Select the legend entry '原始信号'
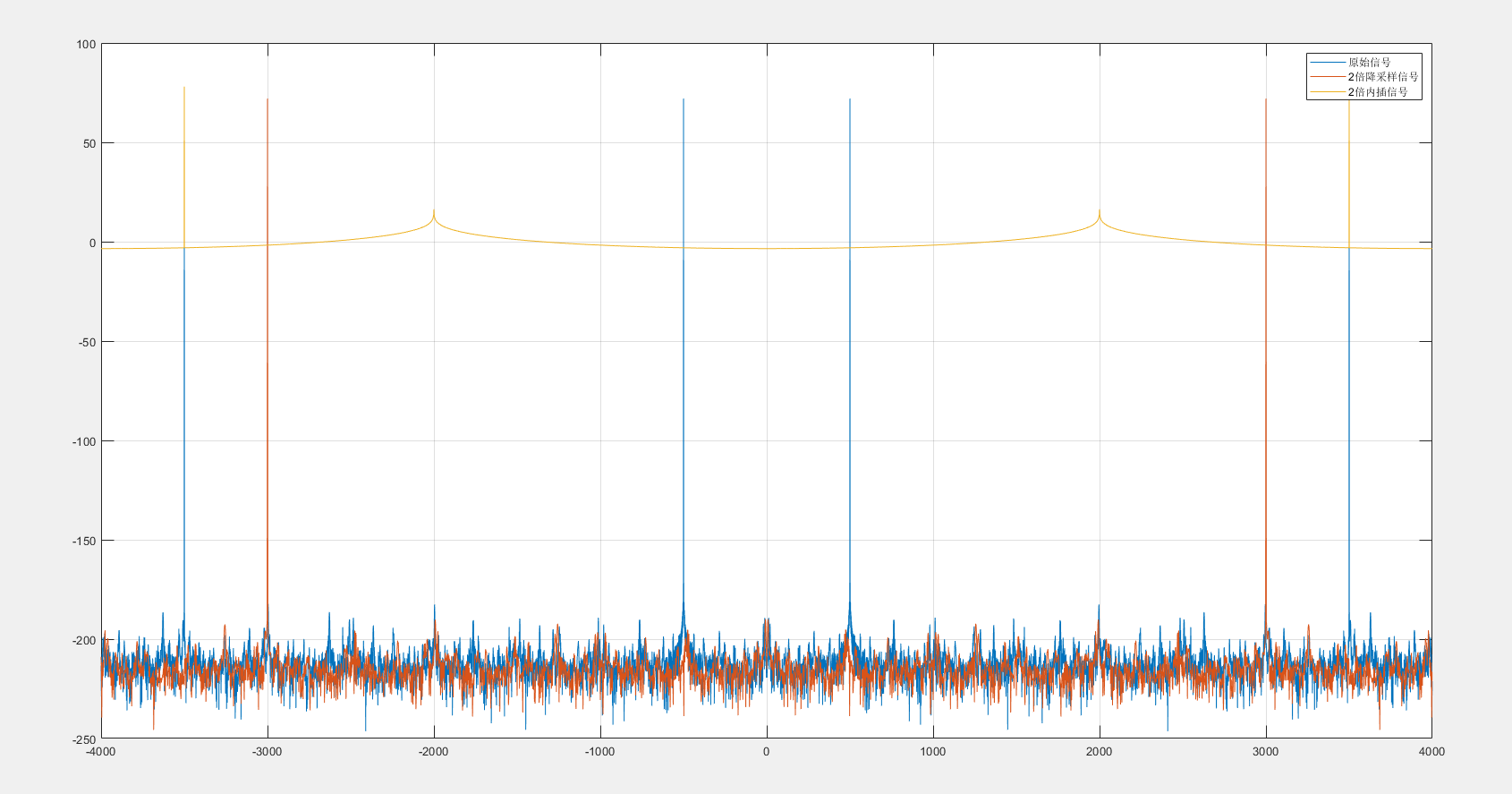 1370,63
